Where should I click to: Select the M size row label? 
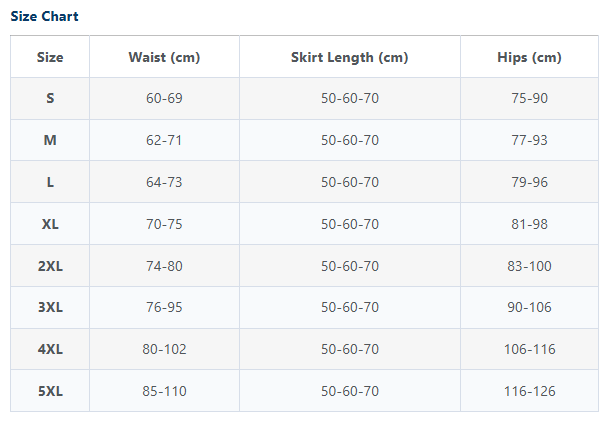click(50, 140)
